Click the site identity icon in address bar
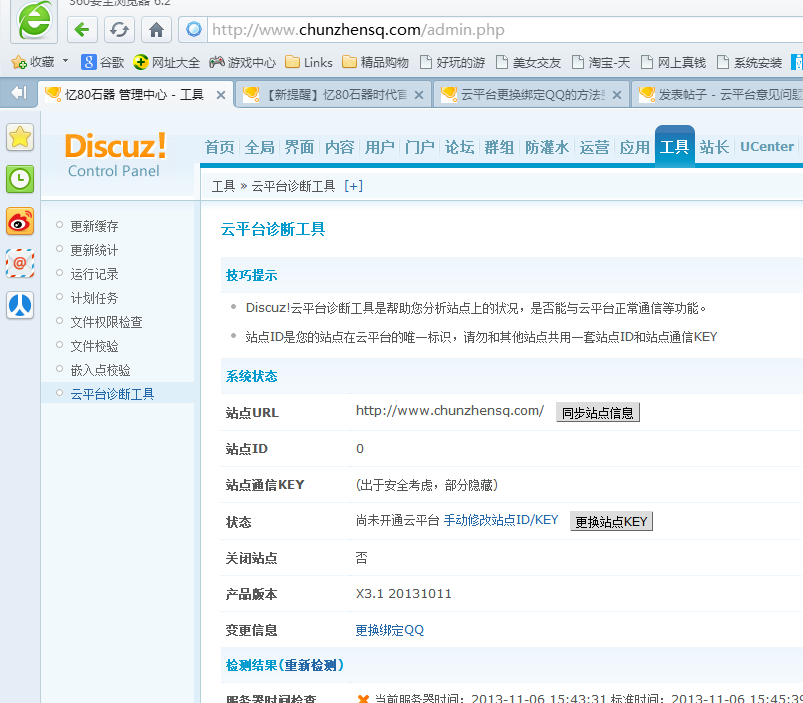The height and width of the screenshot is (703, 803). click(194, 29)
